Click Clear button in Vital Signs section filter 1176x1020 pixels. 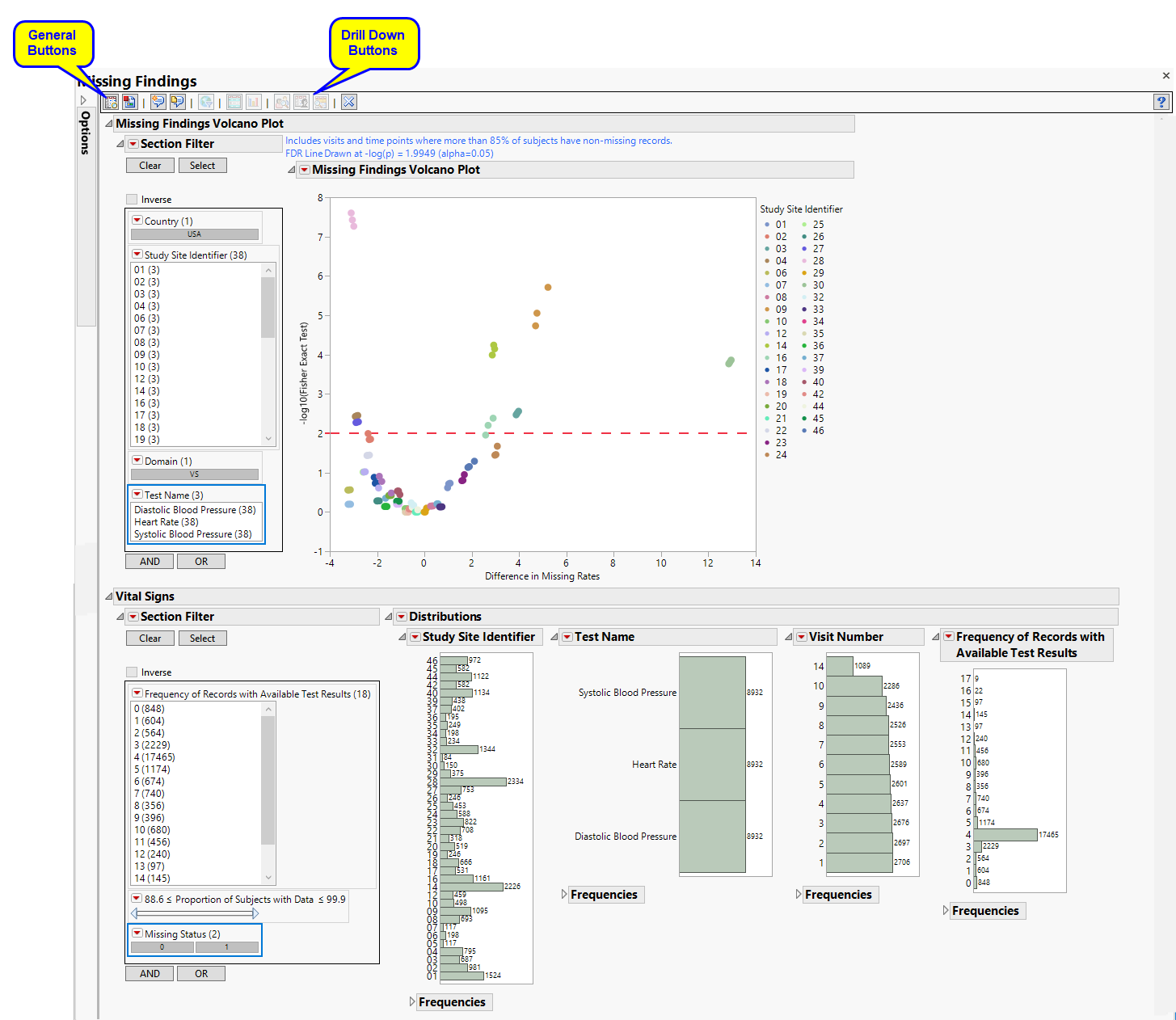click(150, 639)
